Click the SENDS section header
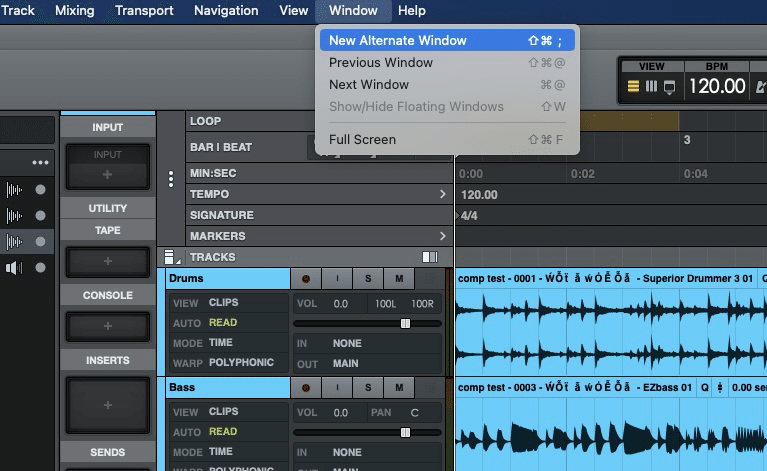Viewport: 767px width, 471px height. point(108,452)
